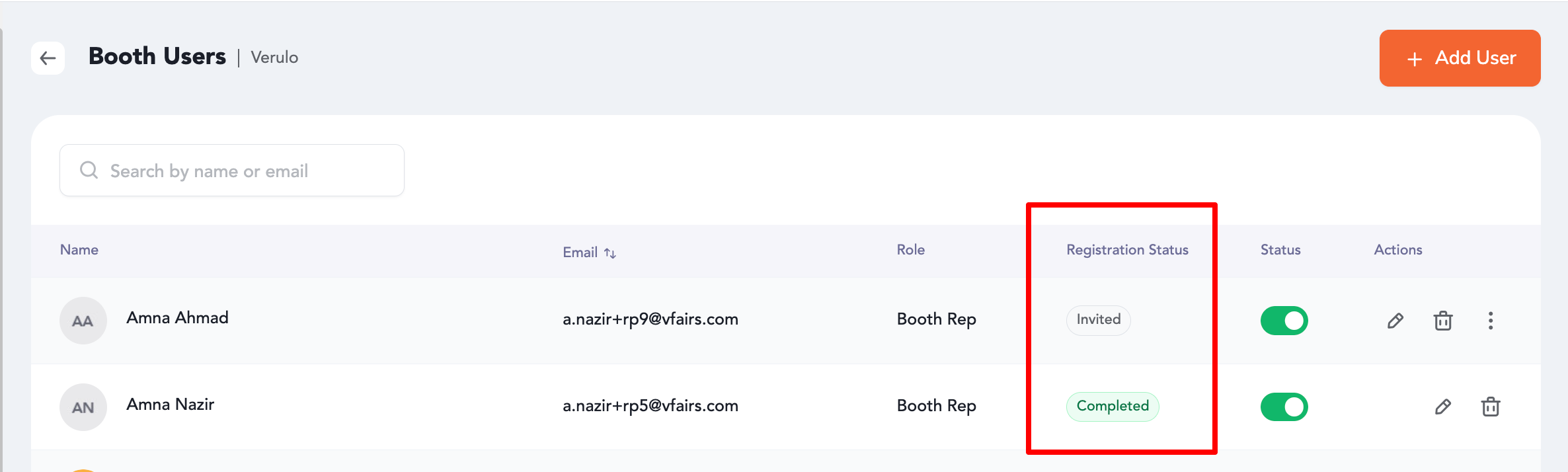Click the Registration Status column header

(x=1127, y=250)
